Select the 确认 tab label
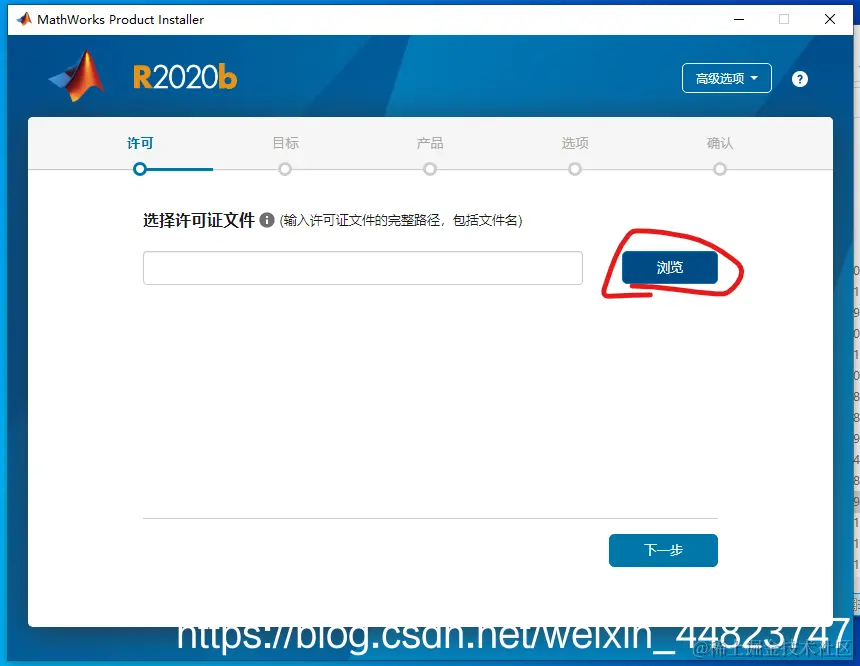The width and height of the screenshot is (860, 666). tap(719, 143)
